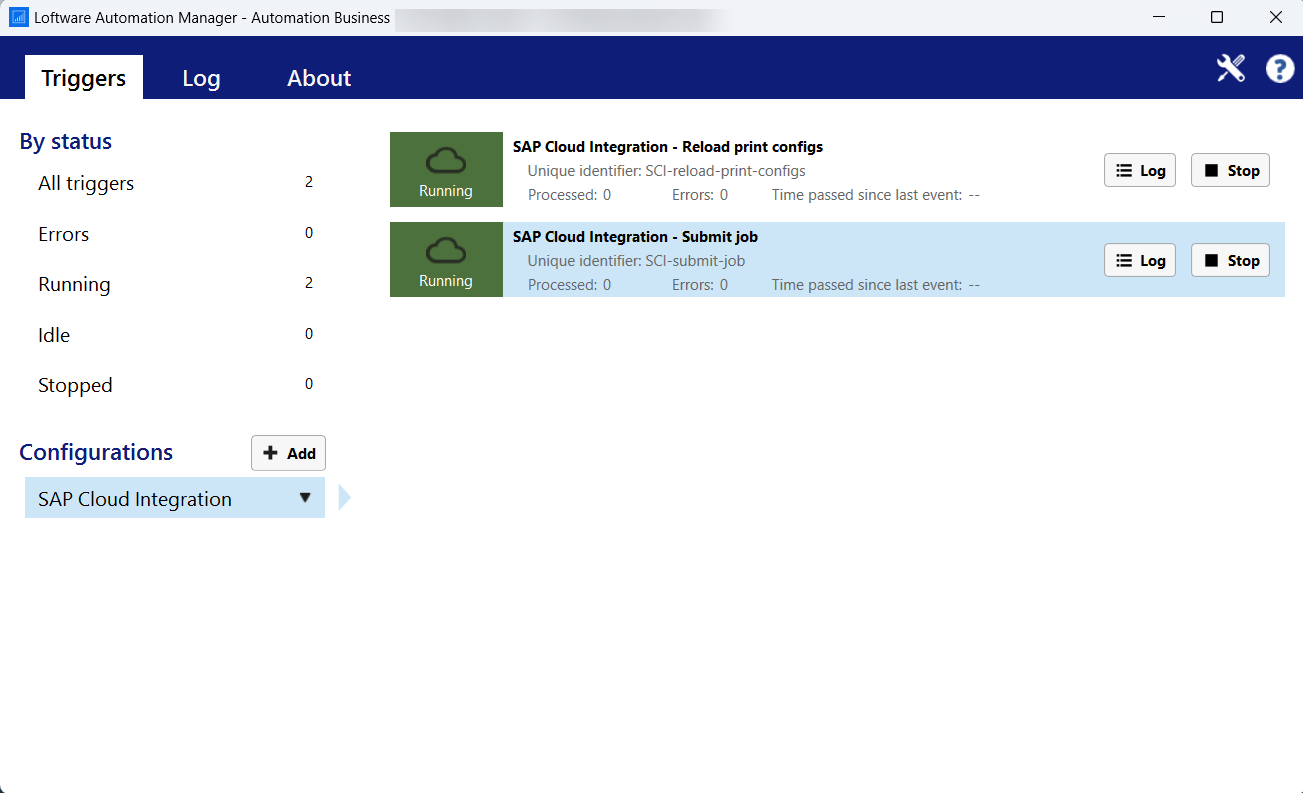Select the Submit job trigger row
Image resolution: width=1303 pixels, height=793 pixels.
tap(700, 259)
